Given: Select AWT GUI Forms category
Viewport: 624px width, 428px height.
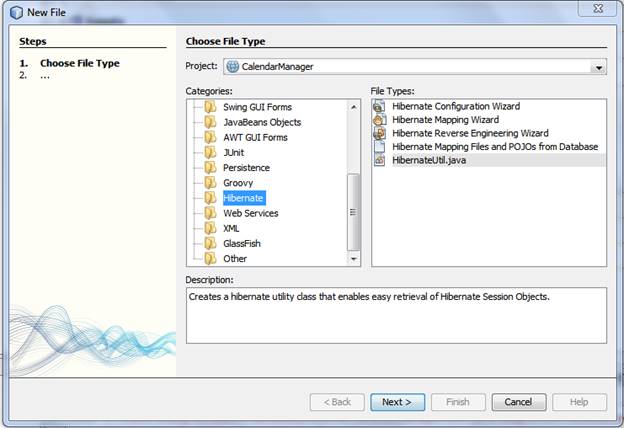Looking at the screenshot, I should tap(255, 137).
